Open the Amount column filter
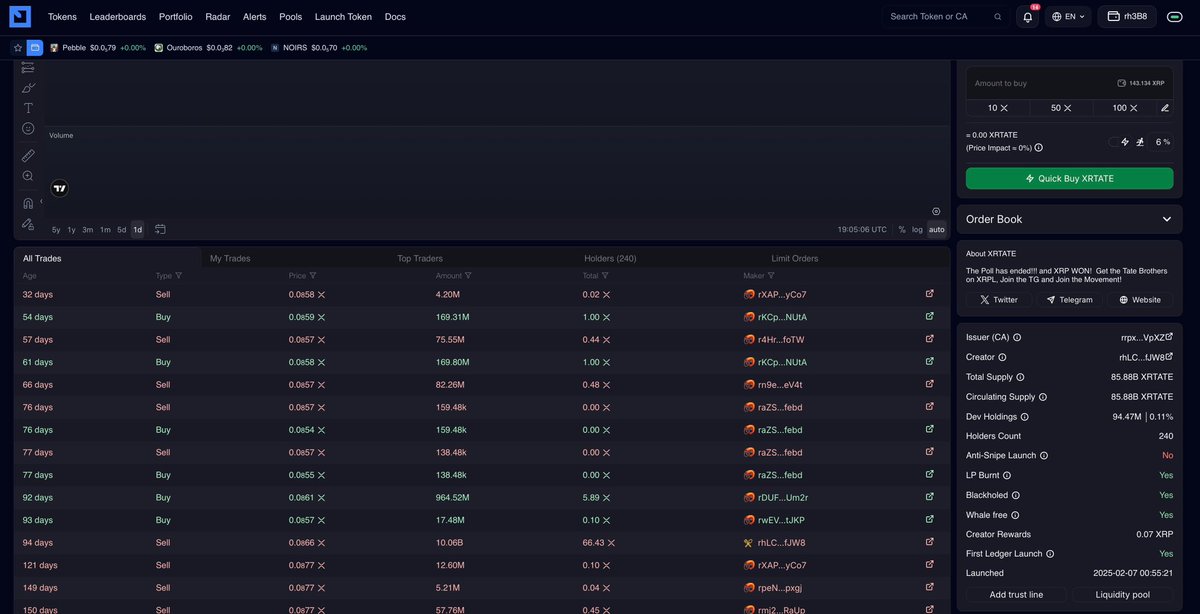 click(x=468, y=275)
